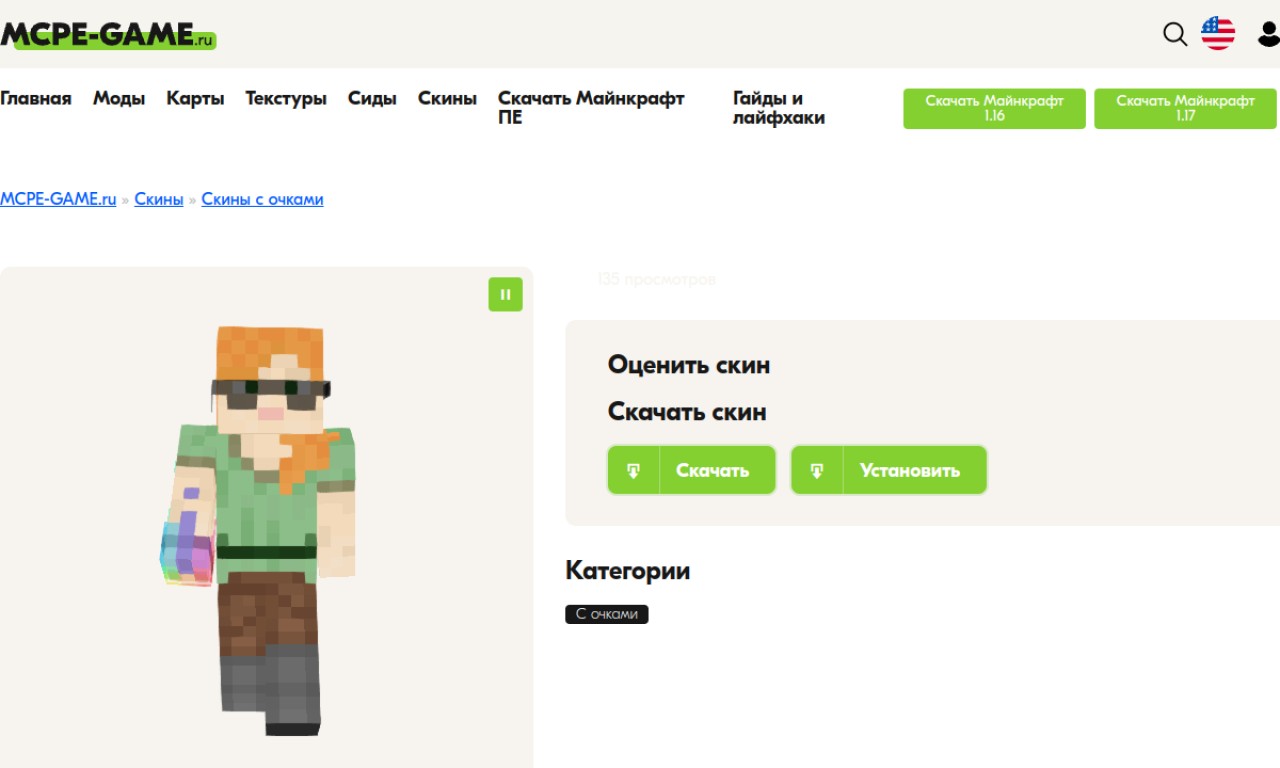
Task: Open the С очками category tag
Action: click(x=607, y=614)
